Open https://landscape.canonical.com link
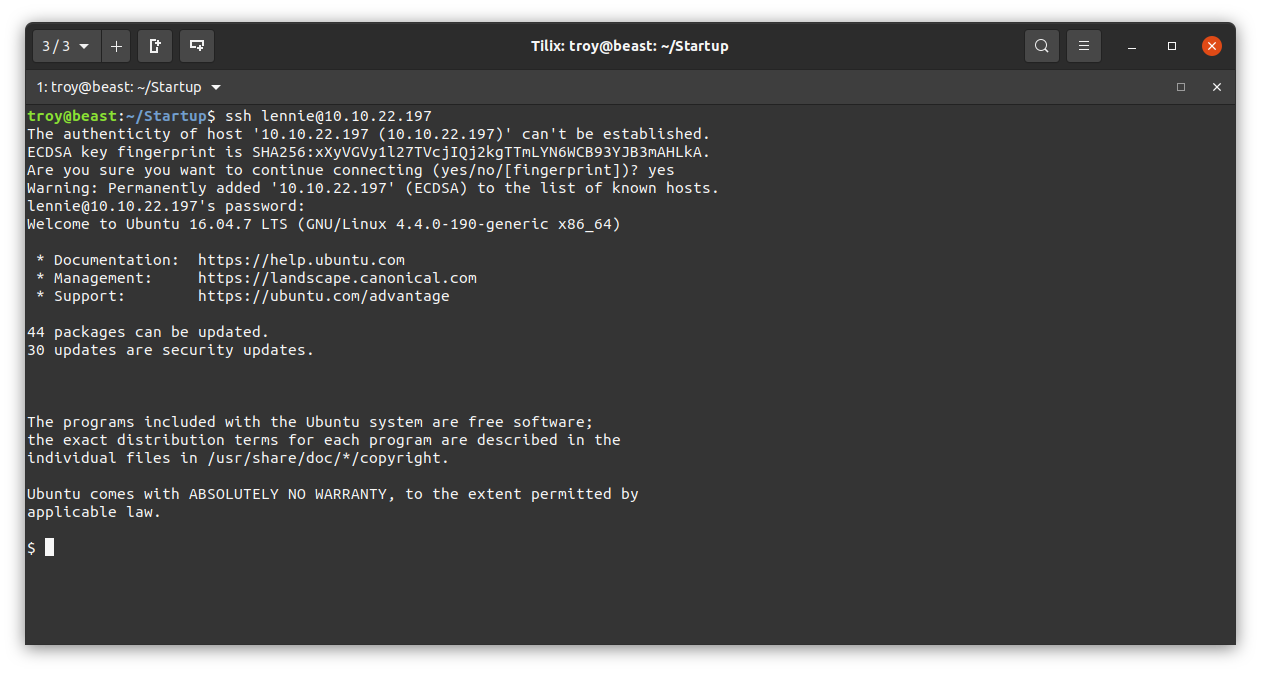This screenshot has height=673, width=1261. [337, 278]
